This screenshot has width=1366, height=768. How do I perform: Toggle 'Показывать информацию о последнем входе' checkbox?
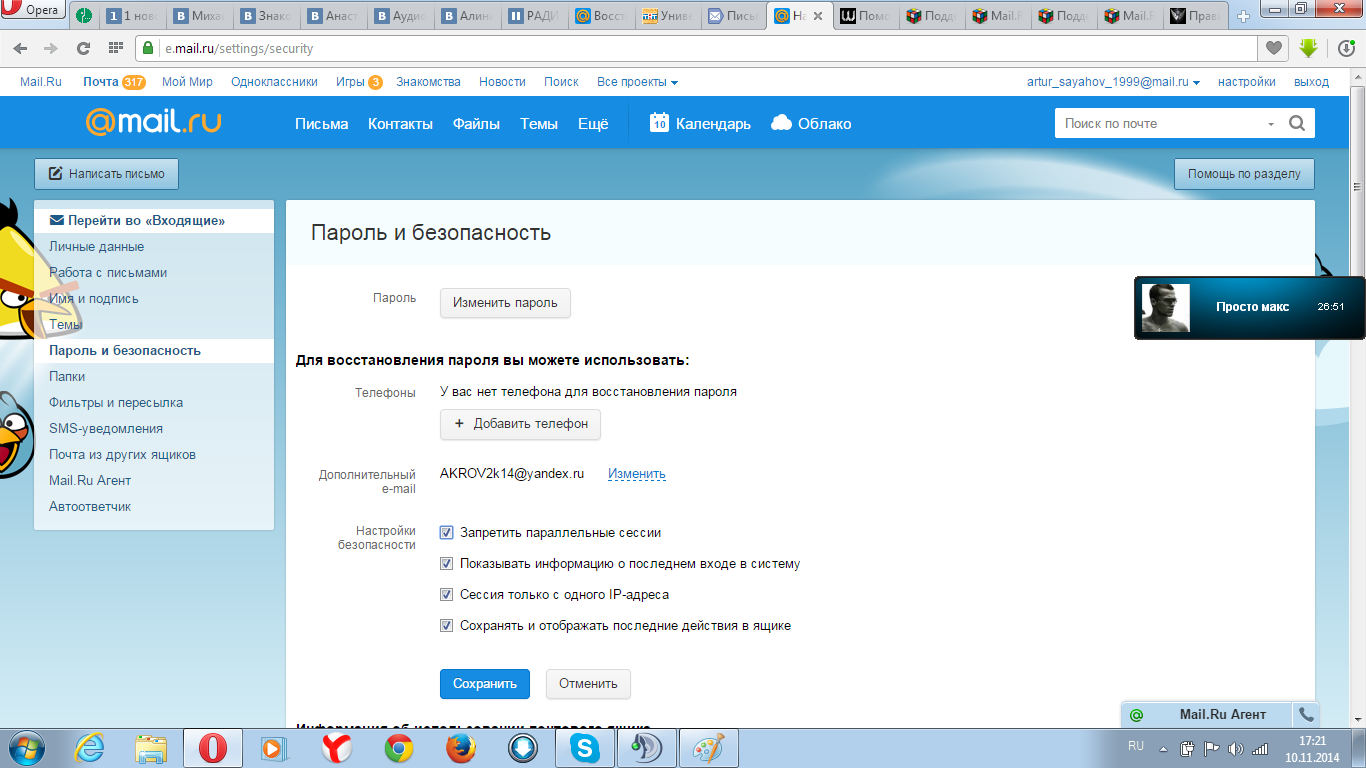coord(447,564)
